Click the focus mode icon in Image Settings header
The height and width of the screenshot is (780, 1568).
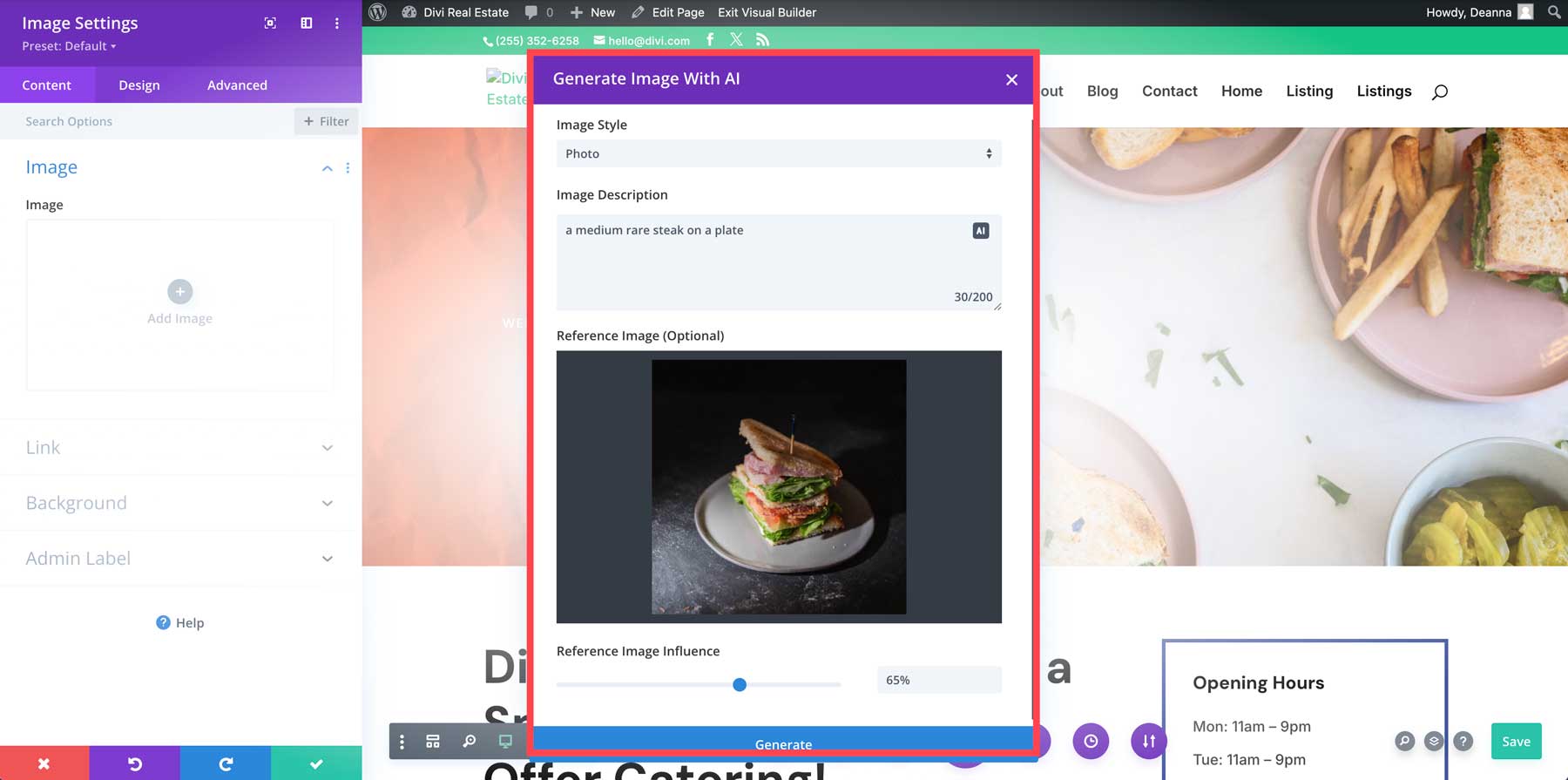coord(270,23)
